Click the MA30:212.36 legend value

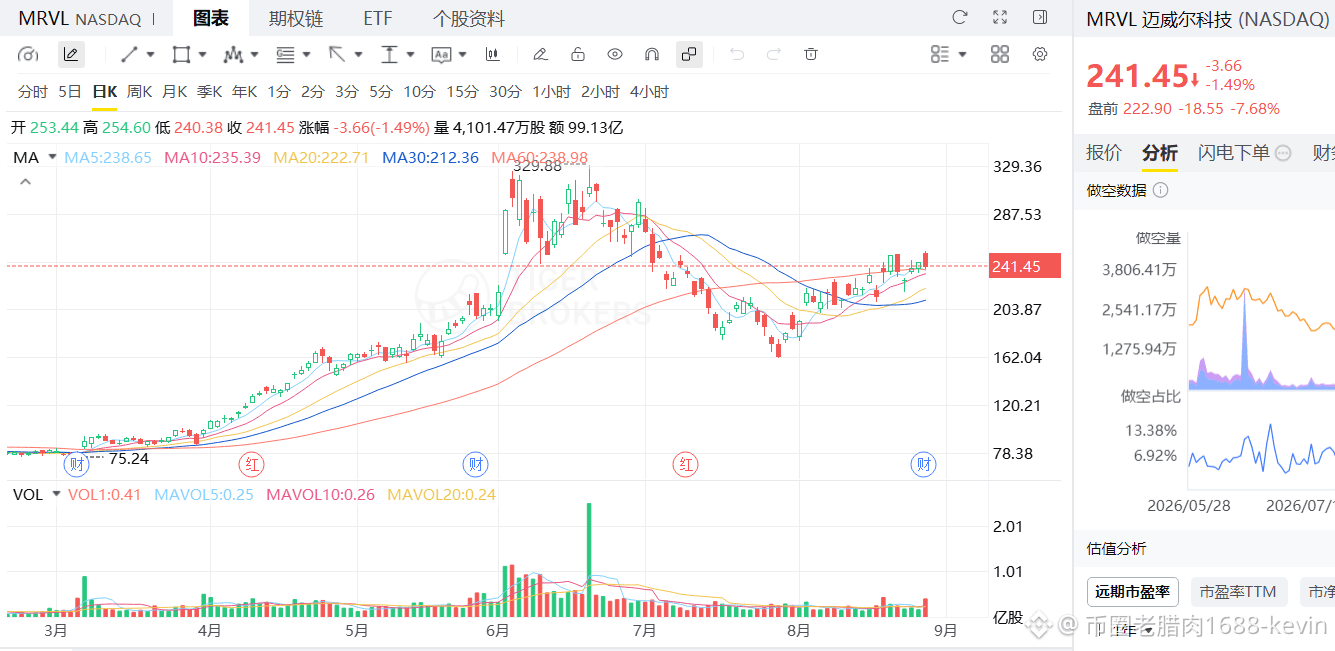pyautogui.click(x=430, y=157)
